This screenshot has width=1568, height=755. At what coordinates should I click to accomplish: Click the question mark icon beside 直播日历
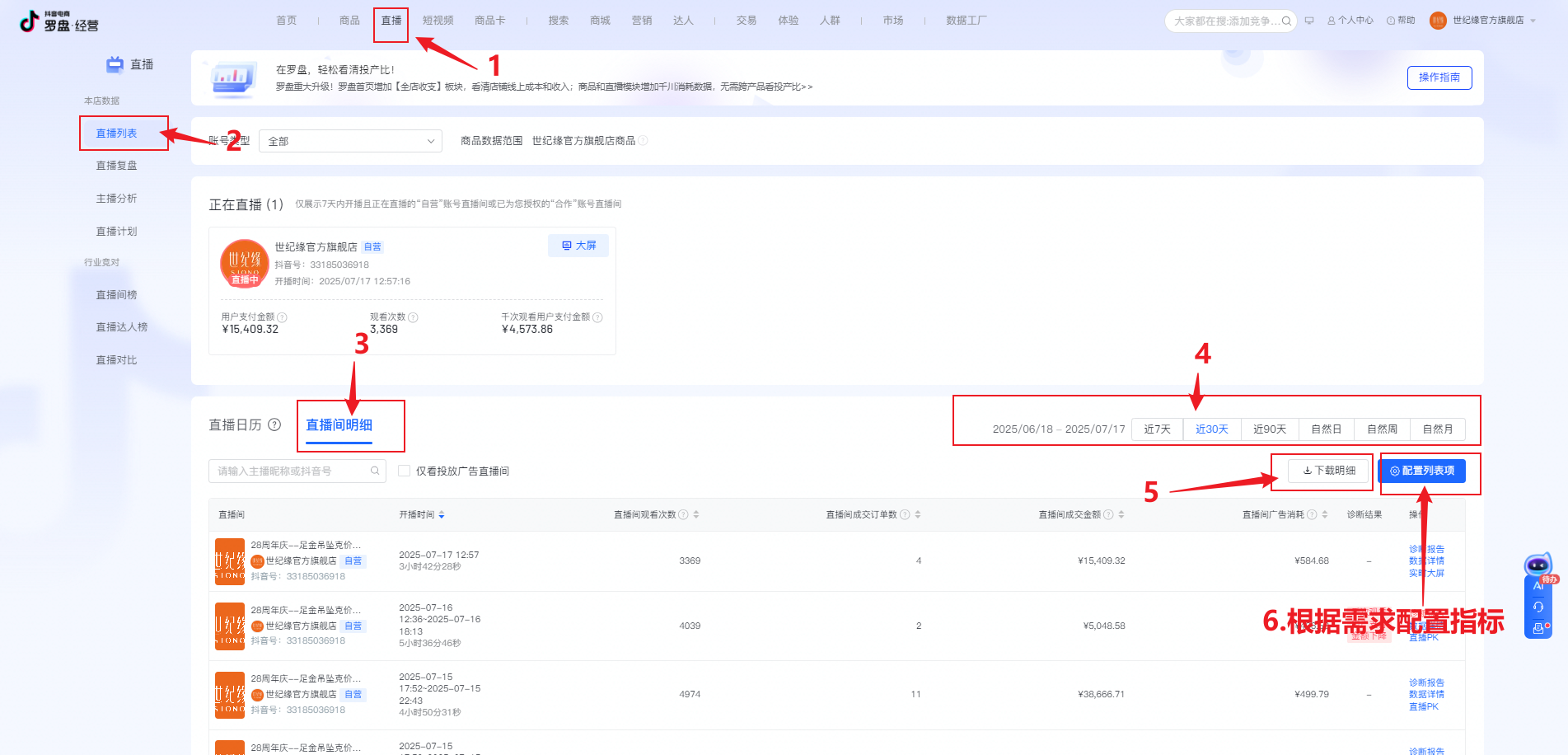(x=274, y=424)
